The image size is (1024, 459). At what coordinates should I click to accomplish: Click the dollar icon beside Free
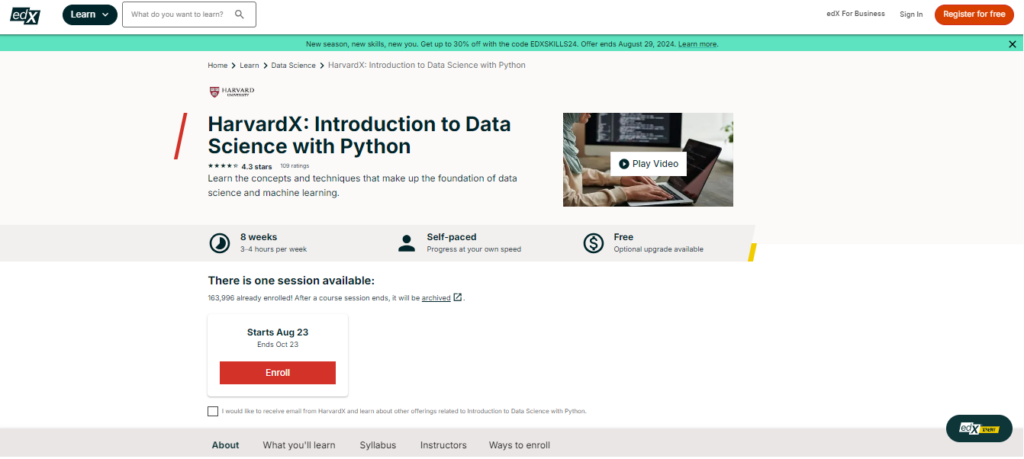click(x=593, y=243)
